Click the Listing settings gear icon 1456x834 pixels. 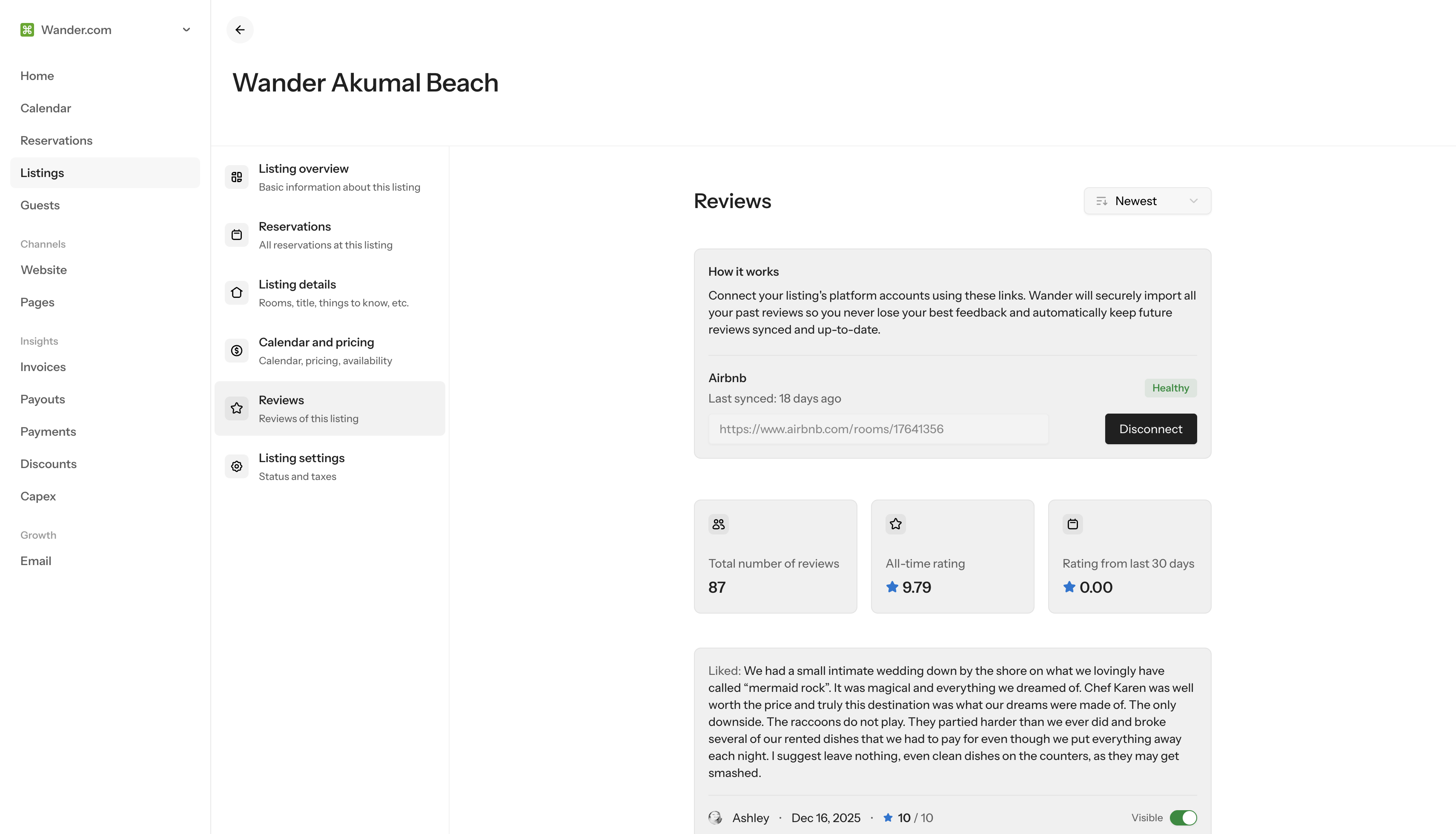[237, 466]
